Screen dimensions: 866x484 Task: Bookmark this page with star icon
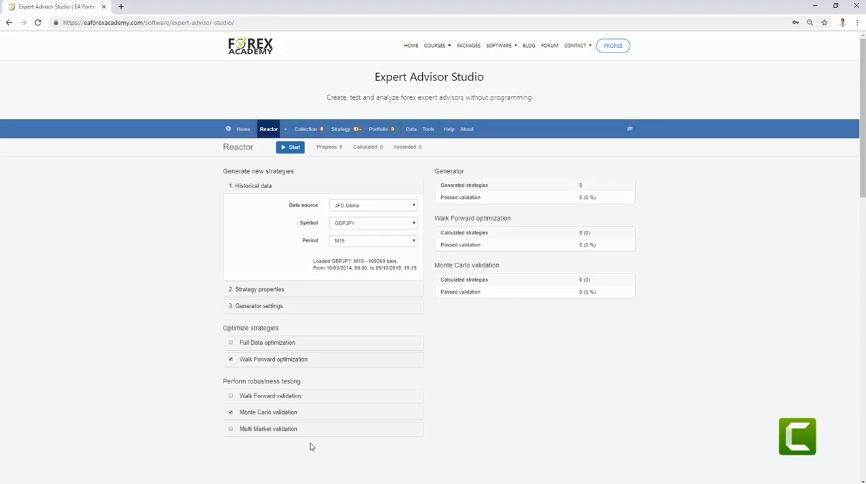point(825,23)
